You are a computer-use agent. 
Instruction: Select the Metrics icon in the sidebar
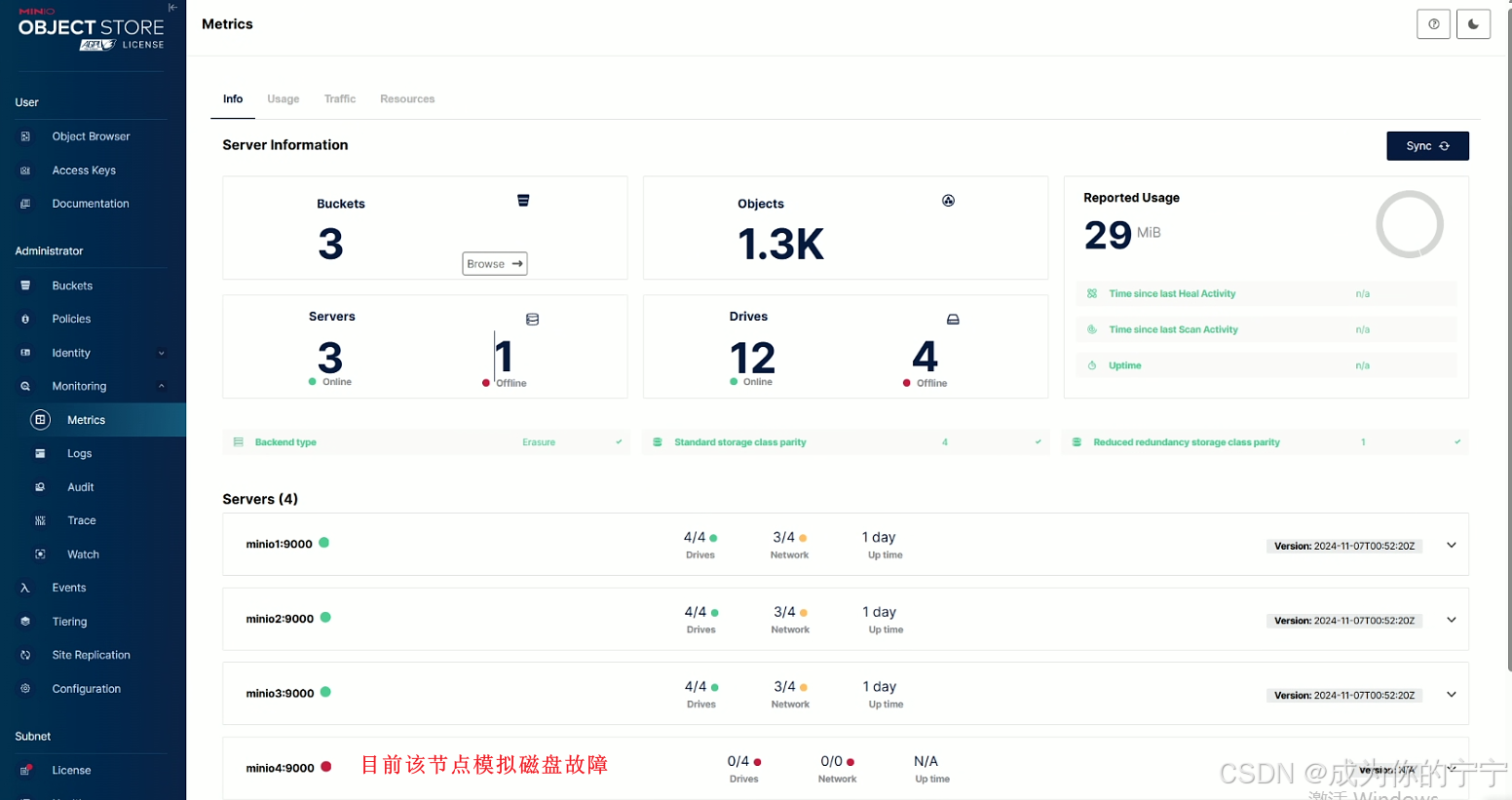[x=40, y=420]
